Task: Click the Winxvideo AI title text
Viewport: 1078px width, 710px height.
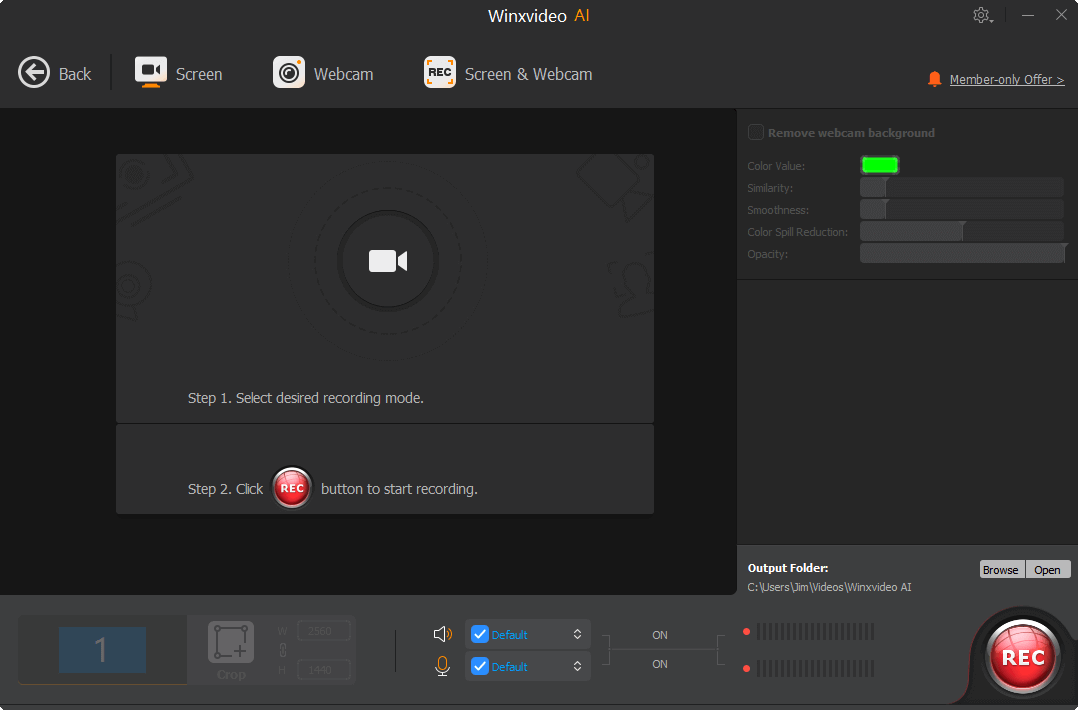Action: point(539,16)
